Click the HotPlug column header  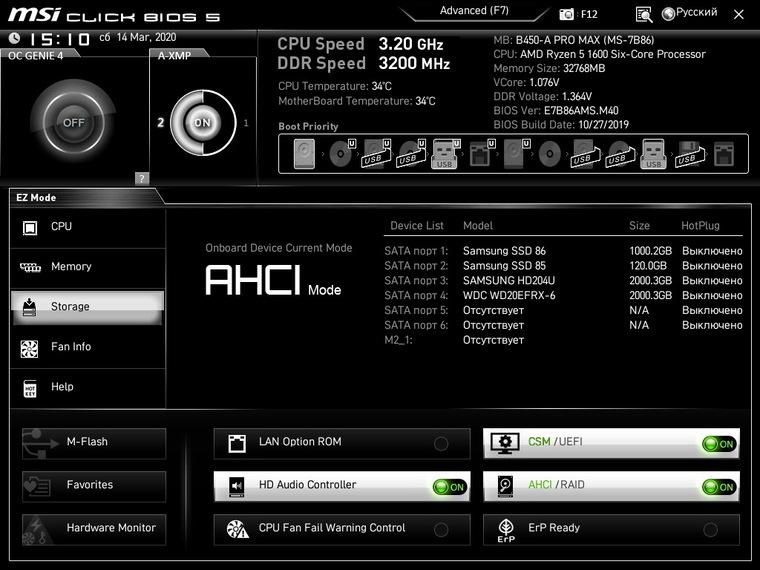(x=700, y=225)
